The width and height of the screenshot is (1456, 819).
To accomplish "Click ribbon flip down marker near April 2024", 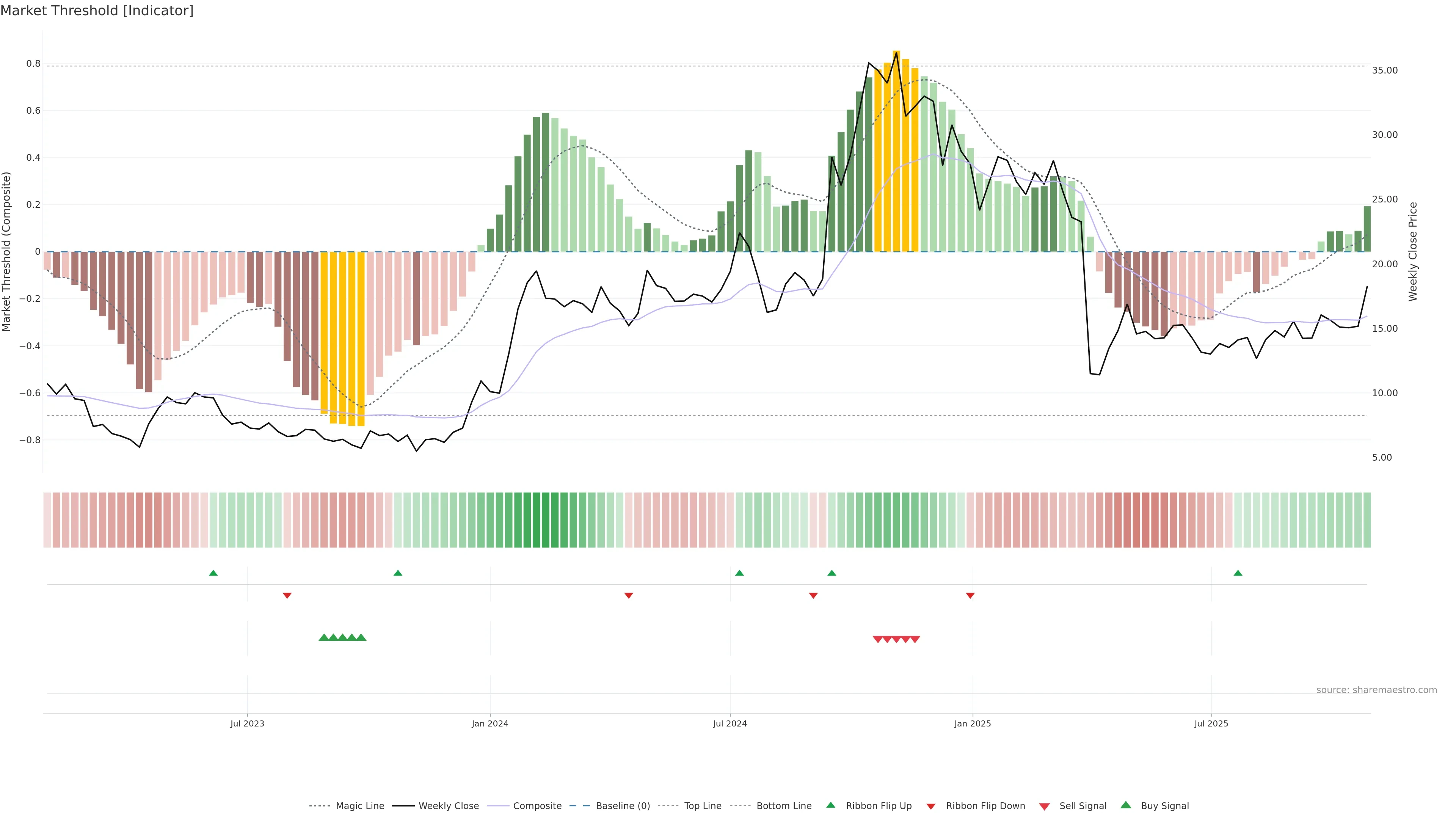I will [x=629, y=595].
